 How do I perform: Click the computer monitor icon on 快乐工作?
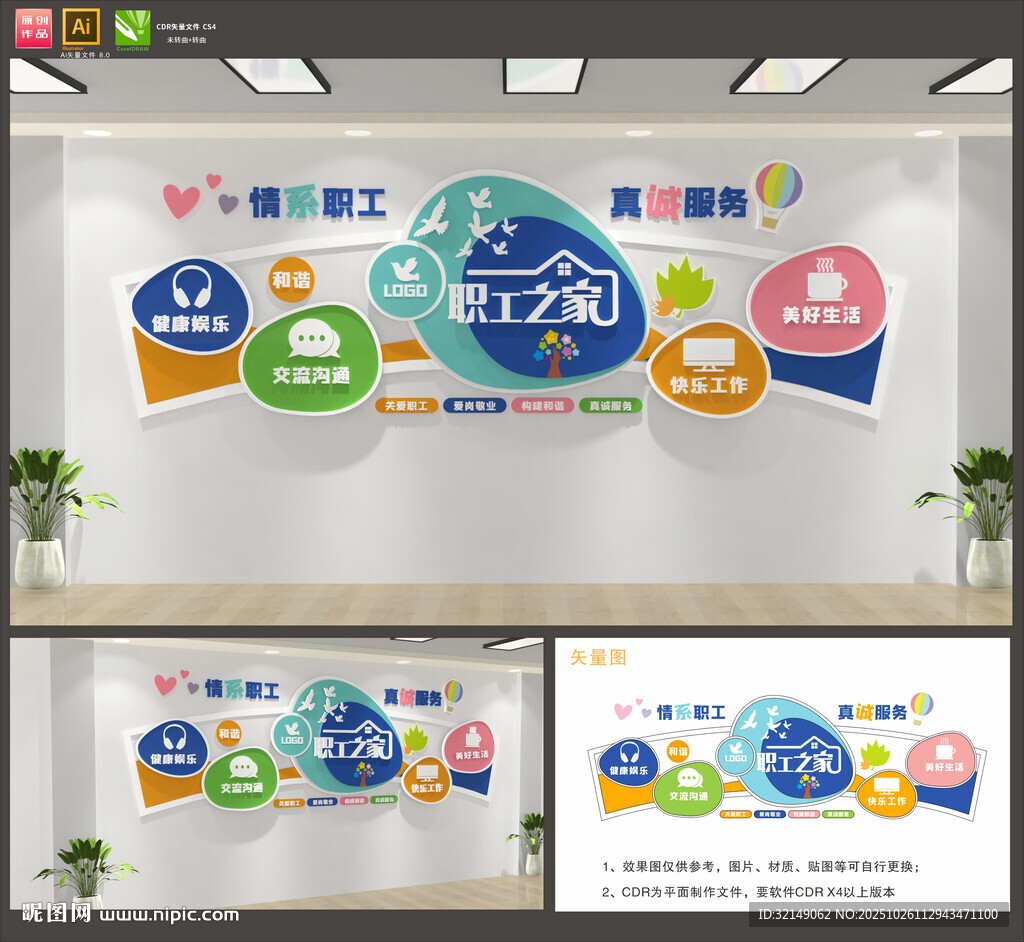tap(709, 355)
